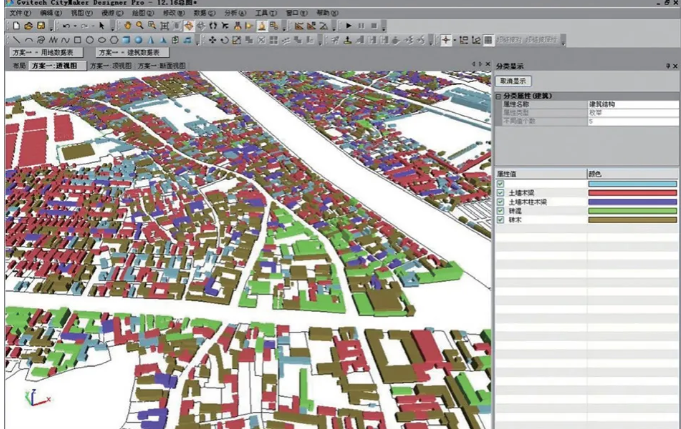Switch to the 方案一:顶视图 tab
681x429 pixels.
[x=111, y=66]
